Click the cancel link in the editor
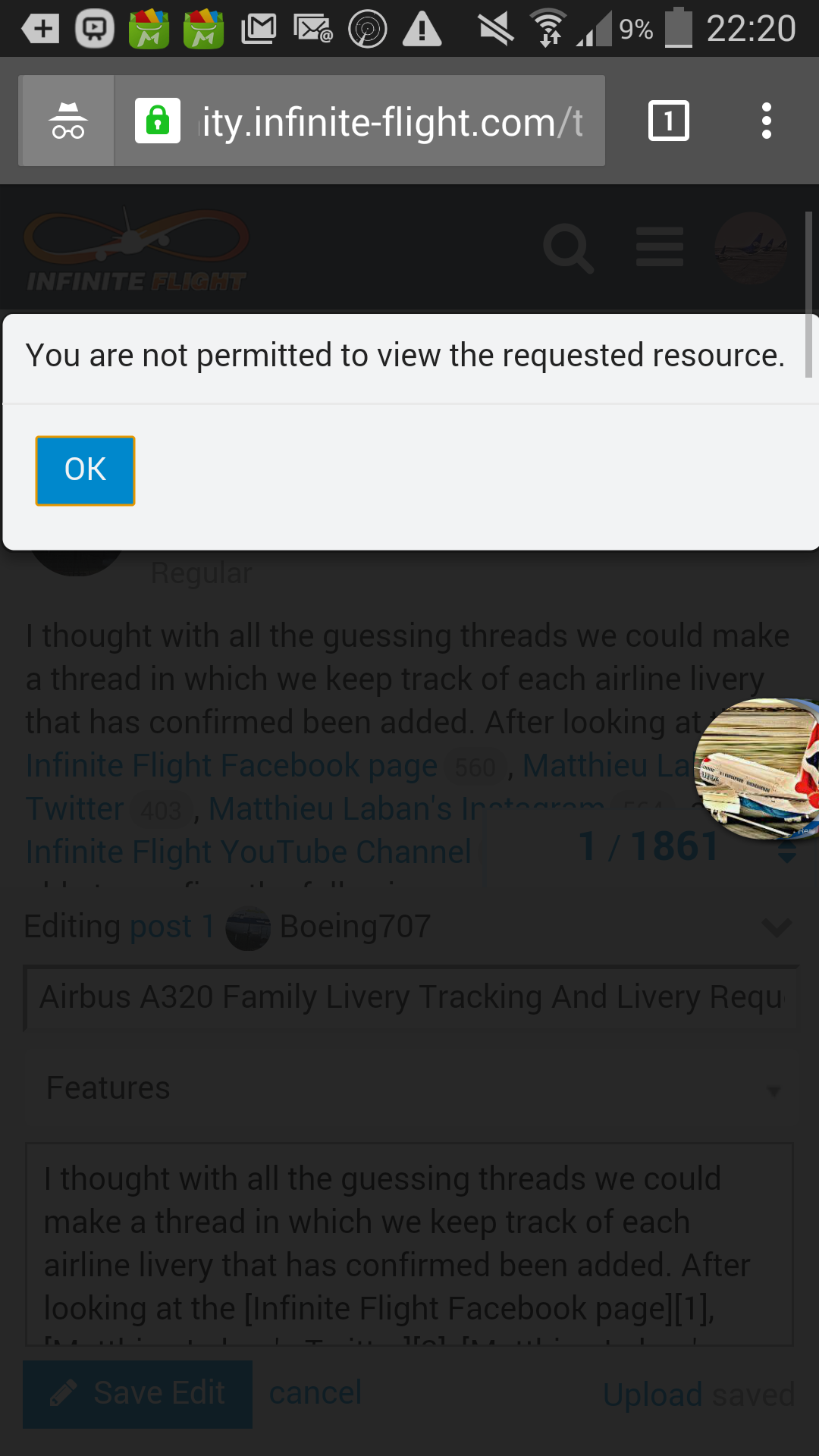Screen dimensions: 819x1456 click(315, 1393)
